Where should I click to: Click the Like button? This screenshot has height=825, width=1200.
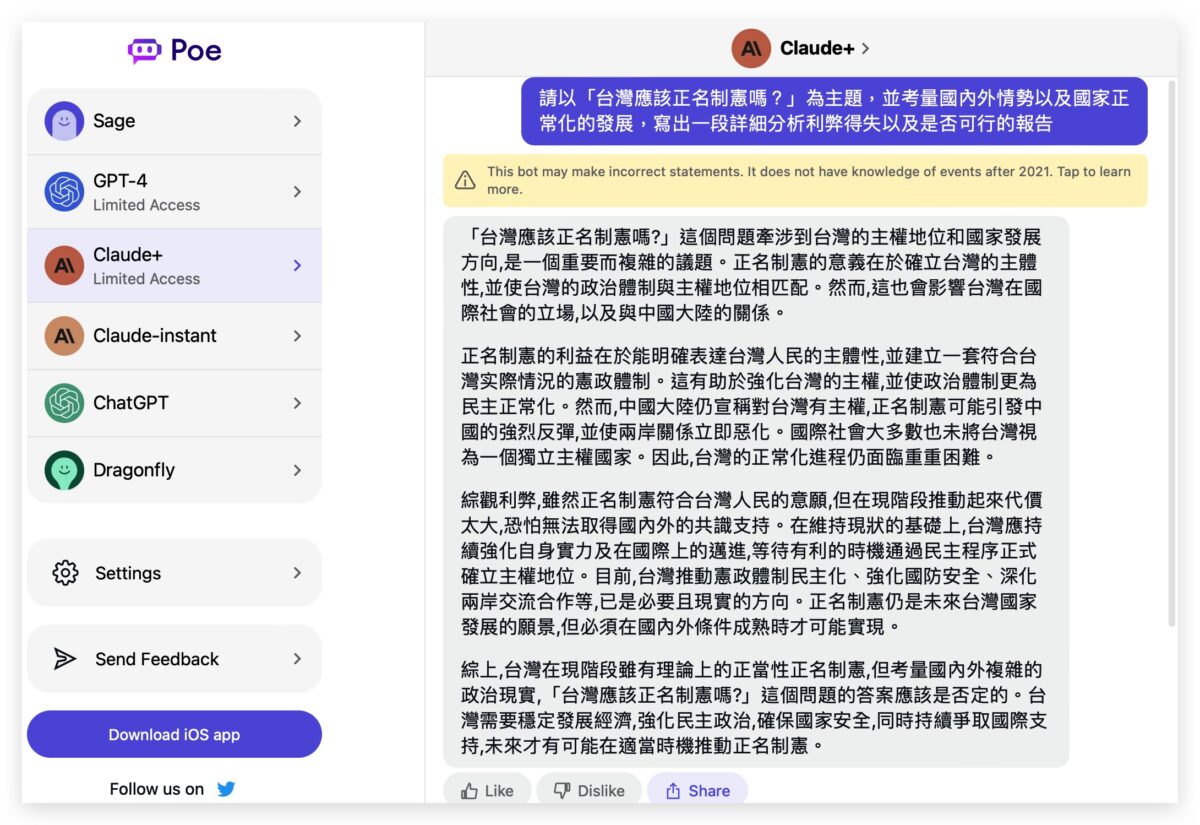[487, 790]
